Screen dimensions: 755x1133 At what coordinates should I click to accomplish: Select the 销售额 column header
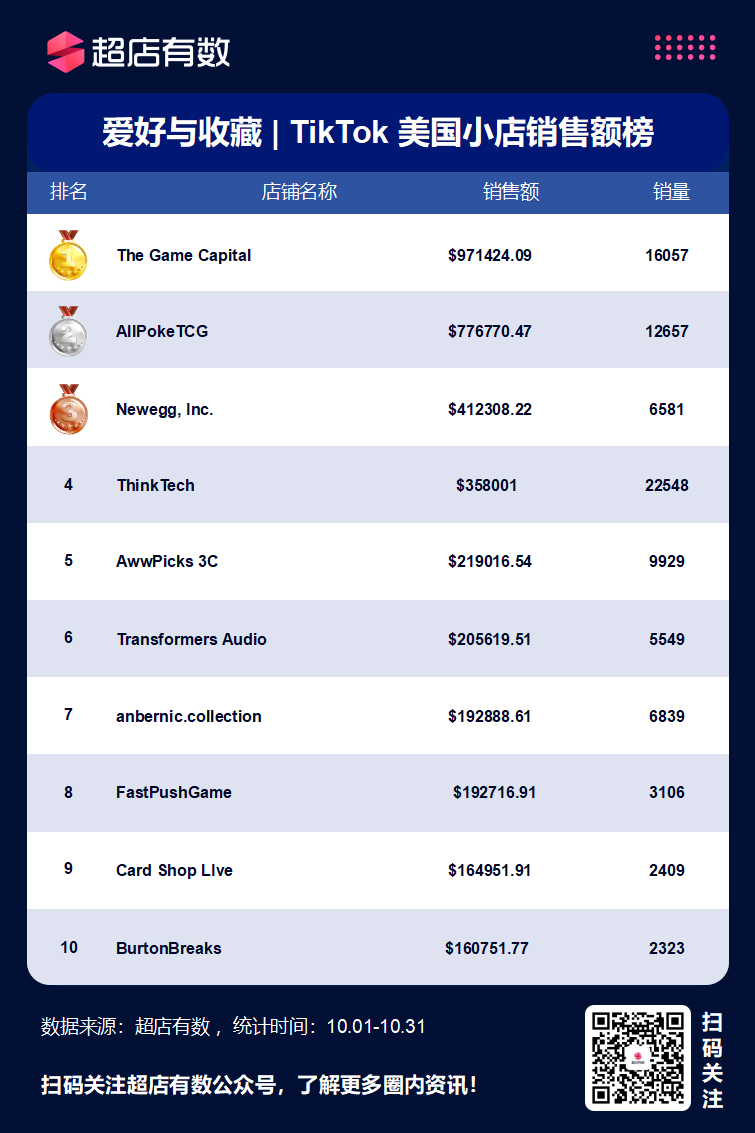511,191
